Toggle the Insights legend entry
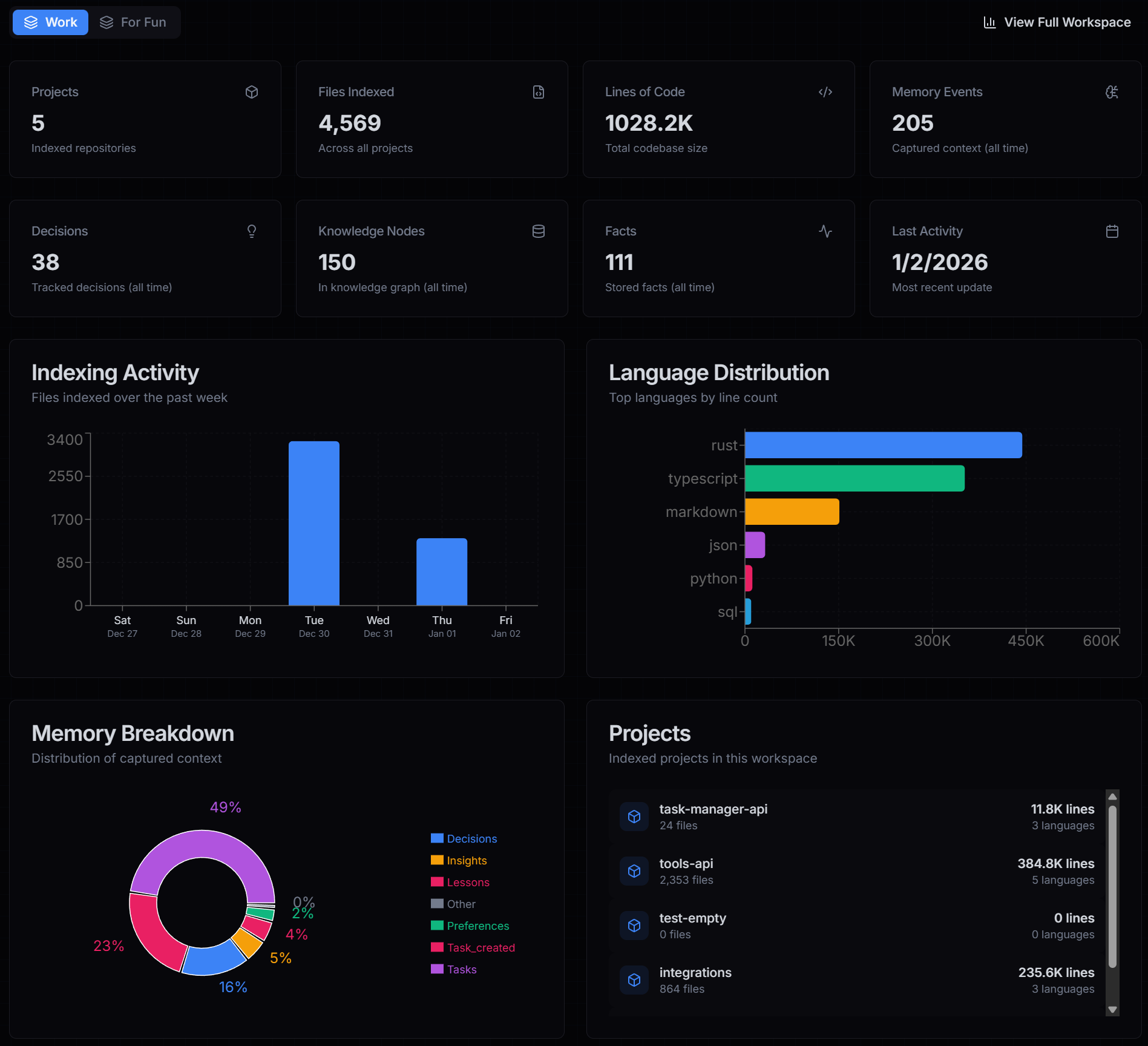 click(459, 860)
